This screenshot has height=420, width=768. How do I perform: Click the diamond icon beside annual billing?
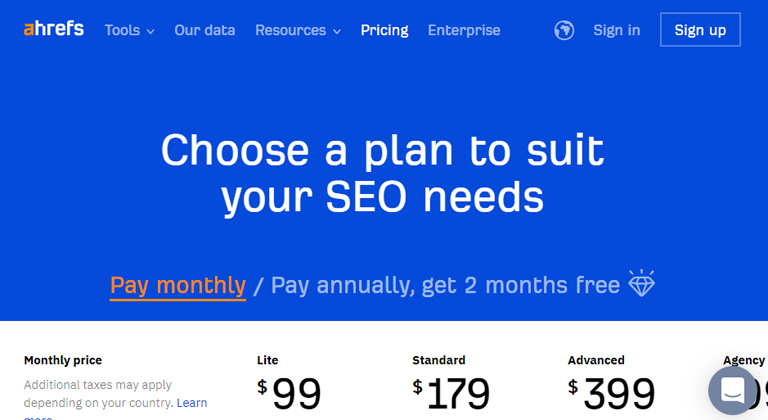(642, 283)
